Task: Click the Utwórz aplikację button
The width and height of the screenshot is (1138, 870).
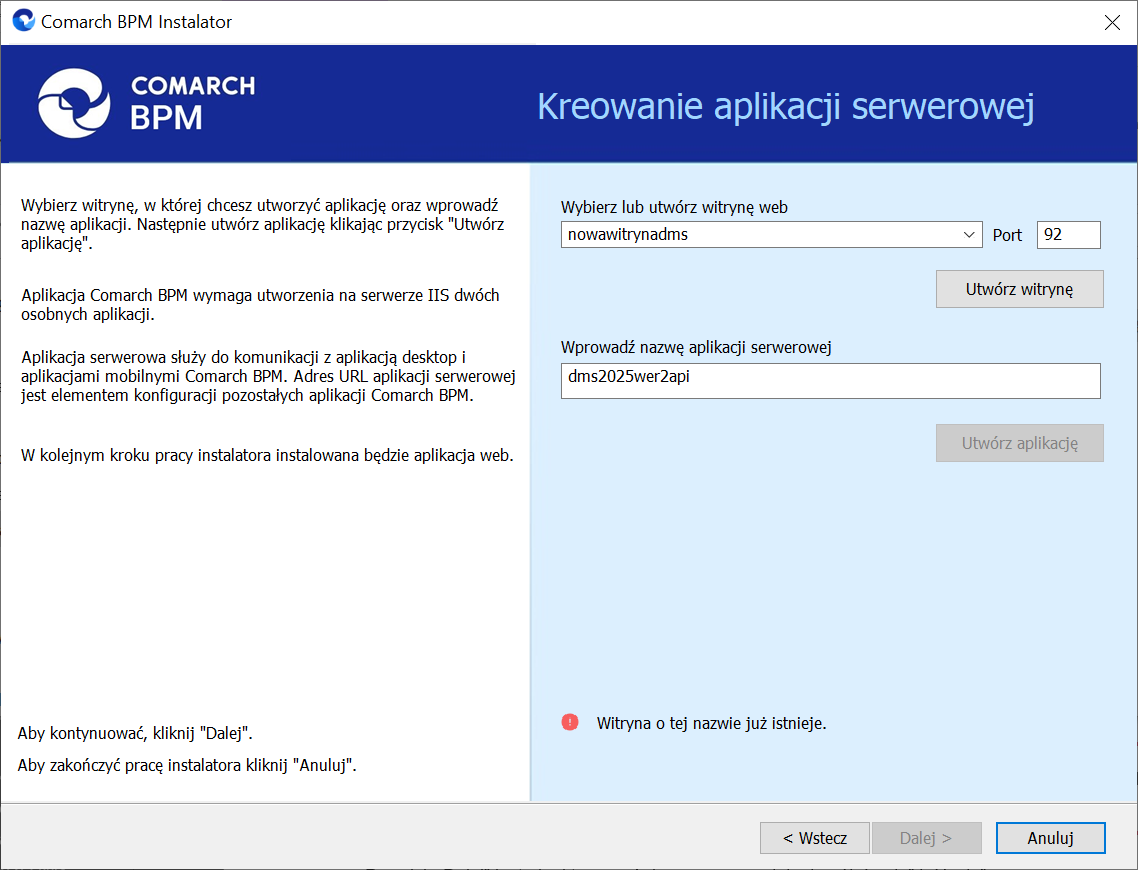Action: click(1019, 443)
